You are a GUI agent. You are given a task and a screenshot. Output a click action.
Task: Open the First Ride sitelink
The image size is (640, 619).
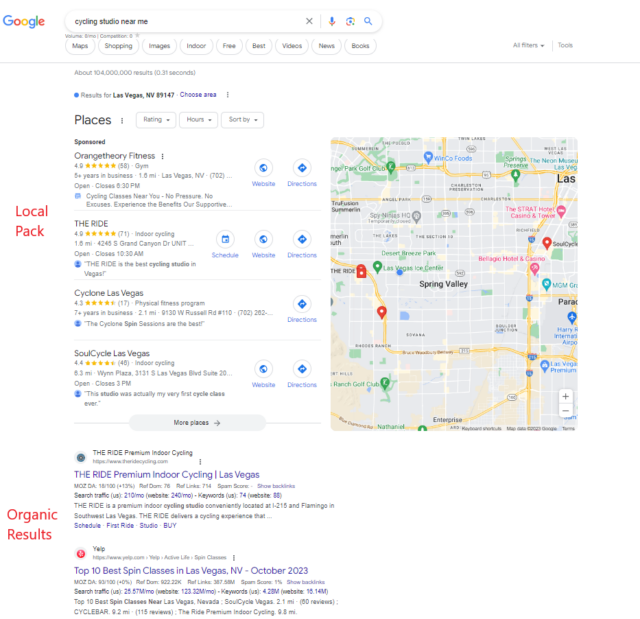(x=120, y=526)
